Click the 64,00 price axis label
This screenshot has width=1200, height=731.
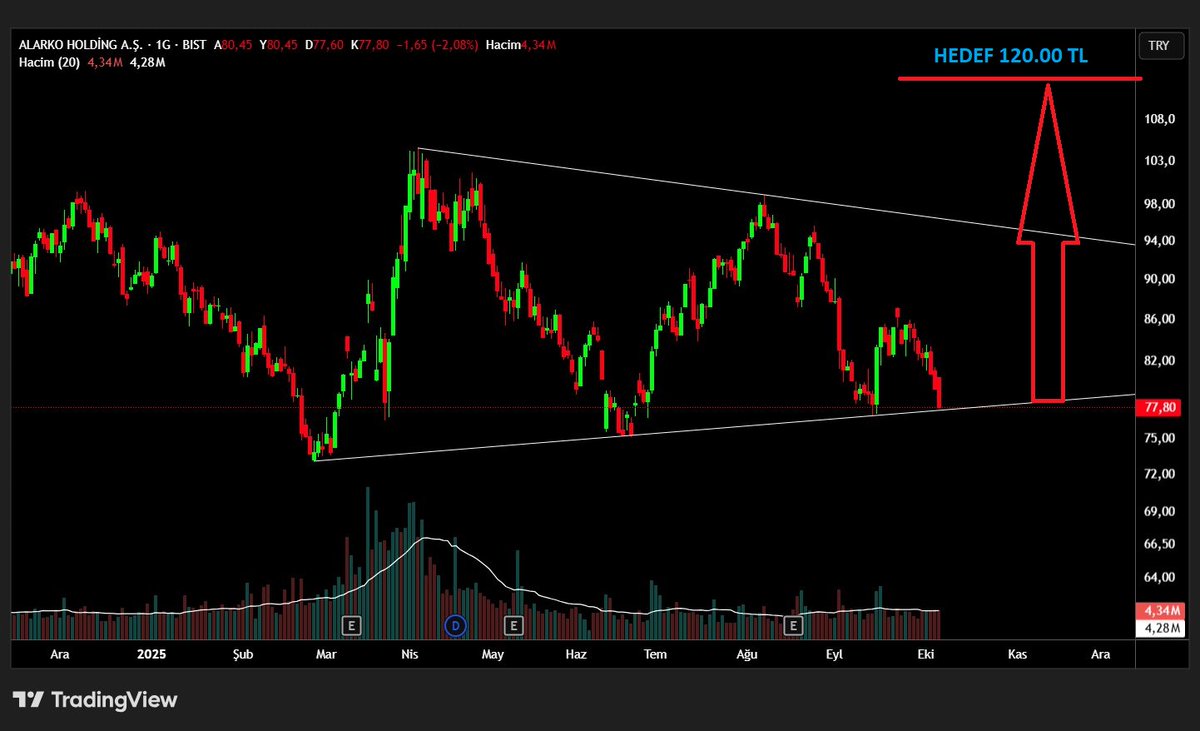(1159, 578)
